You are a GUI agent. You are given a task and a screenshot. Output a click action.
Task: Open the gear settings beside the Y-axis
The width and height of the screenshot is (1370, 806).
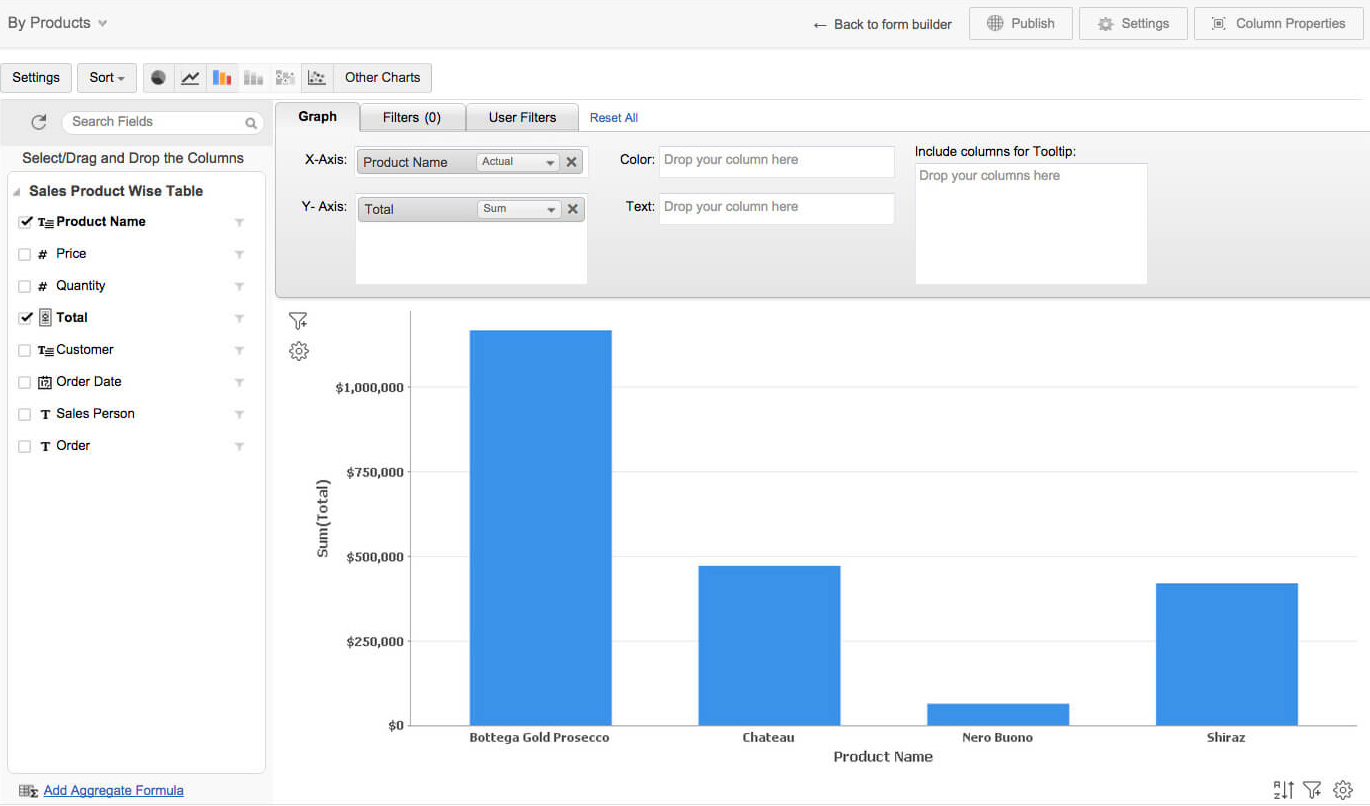[298, 351]
